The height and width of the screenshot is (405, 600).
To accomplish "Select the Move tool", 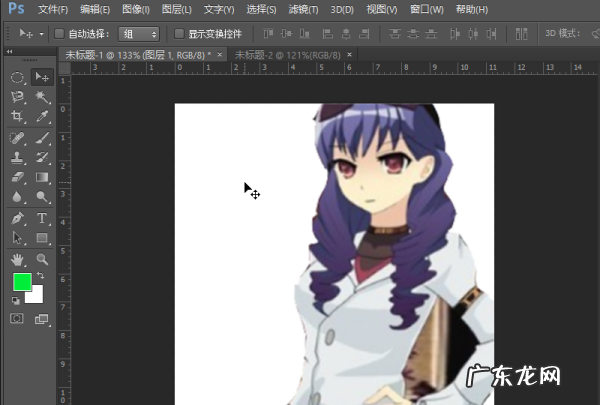I will 42,76.
